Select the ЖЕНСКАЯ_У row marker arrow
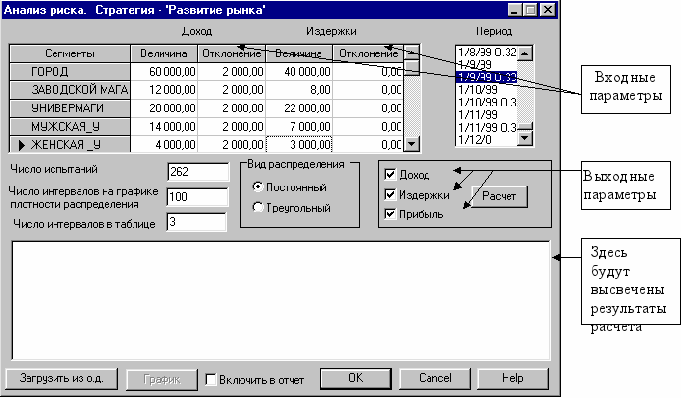The height and width of the screenshot is (398, 681). tap(22, 145)
